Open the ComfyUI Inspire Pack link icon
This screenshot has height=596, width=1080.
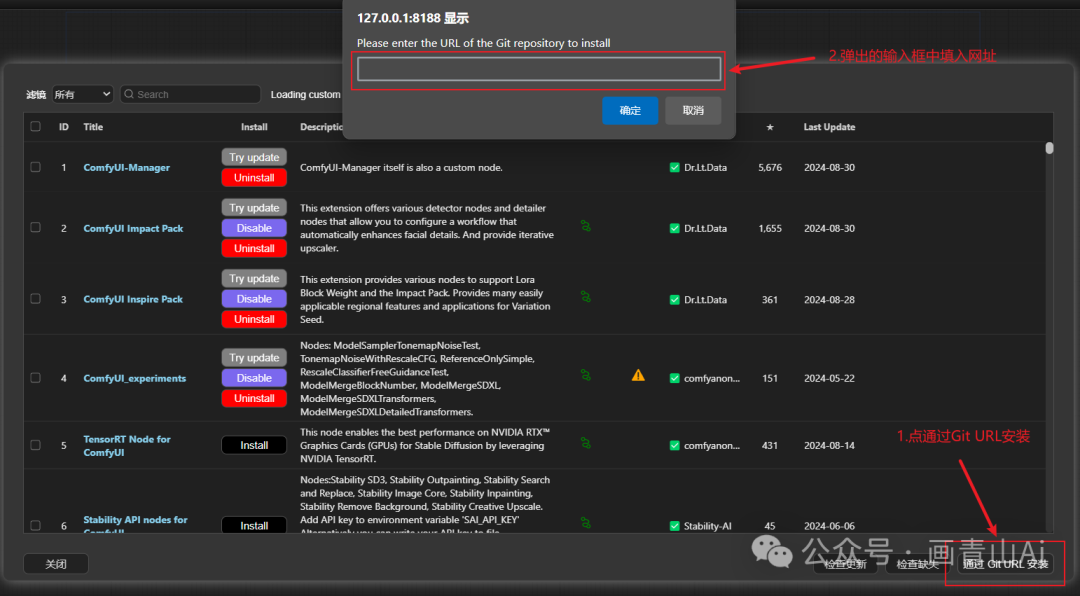pyautogui.click(x=585, y=297)
